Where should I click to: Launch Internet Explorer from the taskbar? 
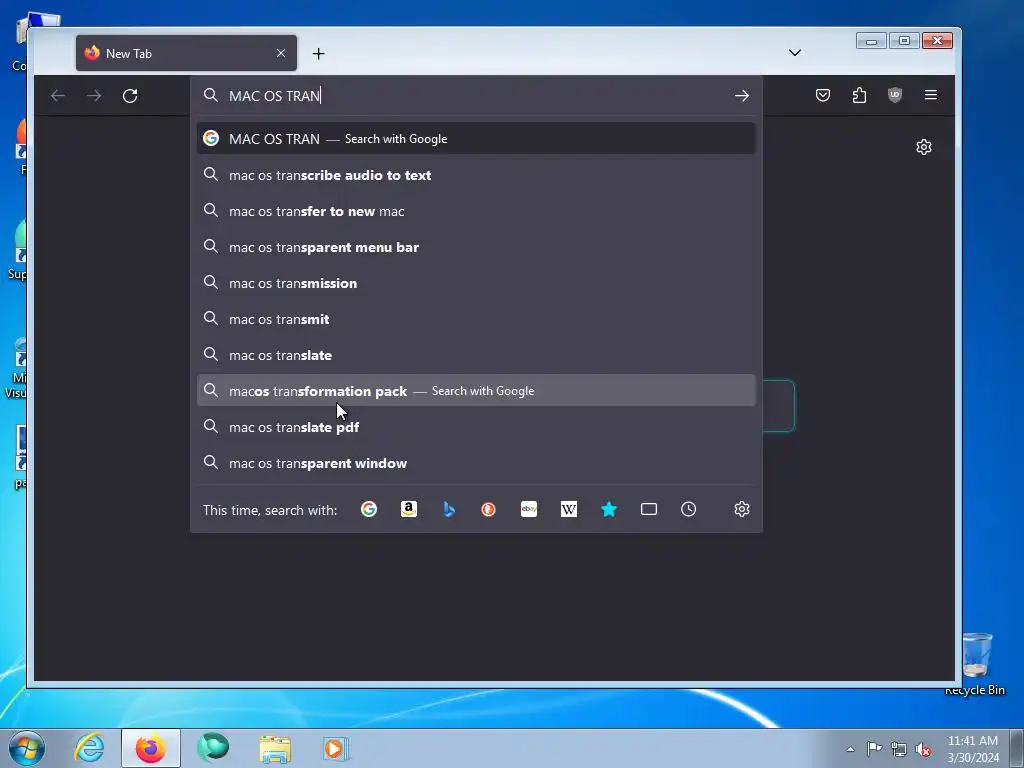[x=89, y=748]
